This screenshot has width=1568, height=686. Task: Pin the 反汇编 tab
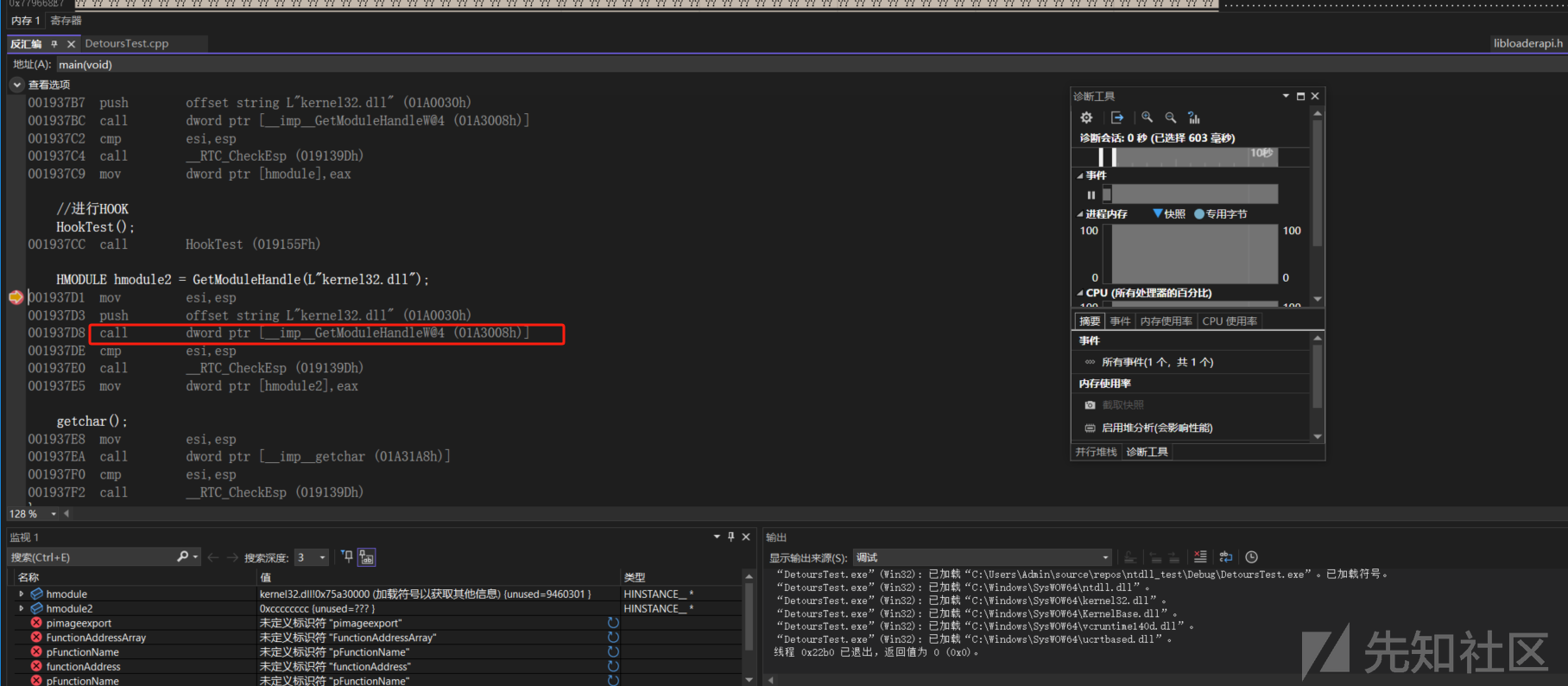coord(54,43)
